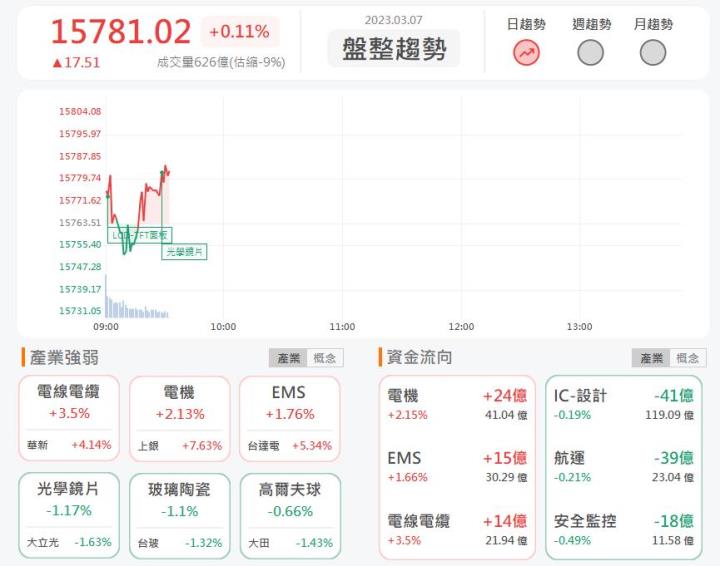
Task: Switch capital flow panel to 概念 view
Action: 687,358
